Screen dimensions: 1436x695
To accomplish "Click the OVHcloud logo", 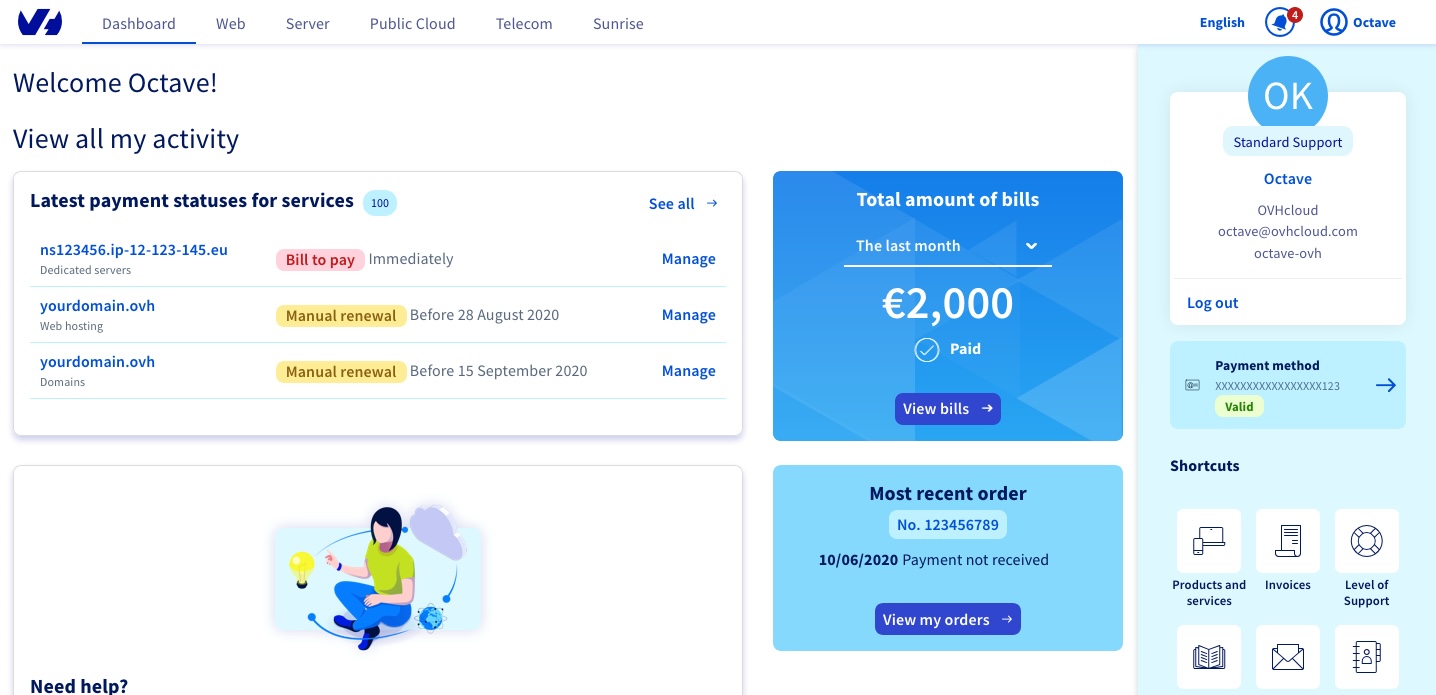I will point(38,22).
